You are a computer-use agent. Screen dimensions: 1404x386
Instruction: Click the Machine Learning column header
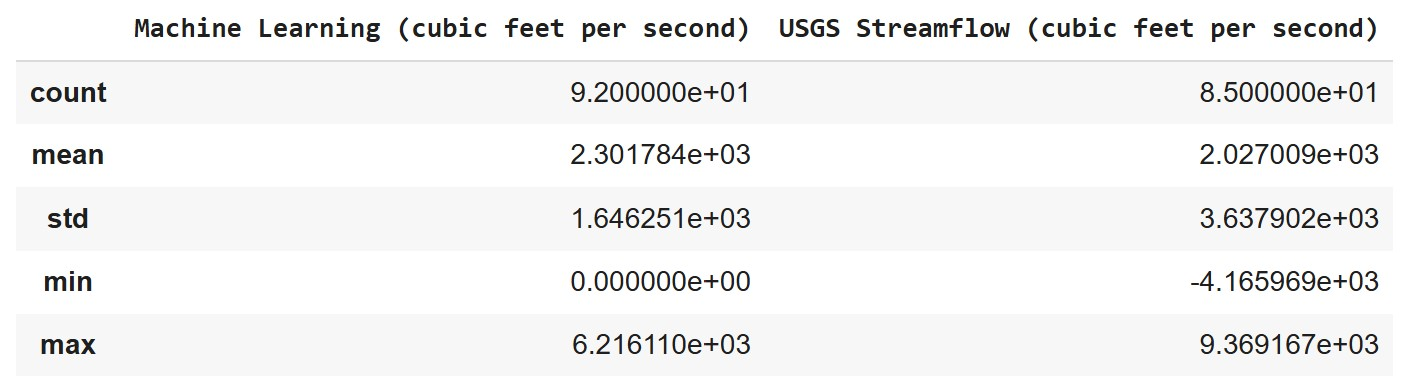442,29
